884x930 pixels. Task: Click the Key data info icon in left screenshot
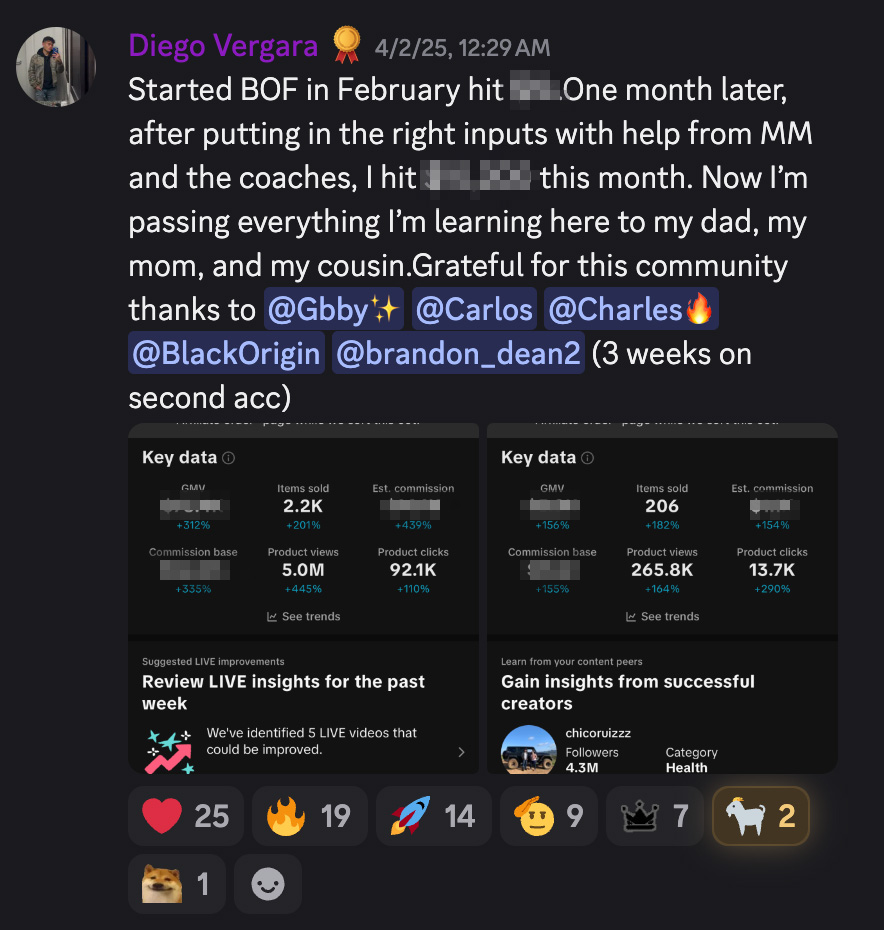tap(229, 458)
